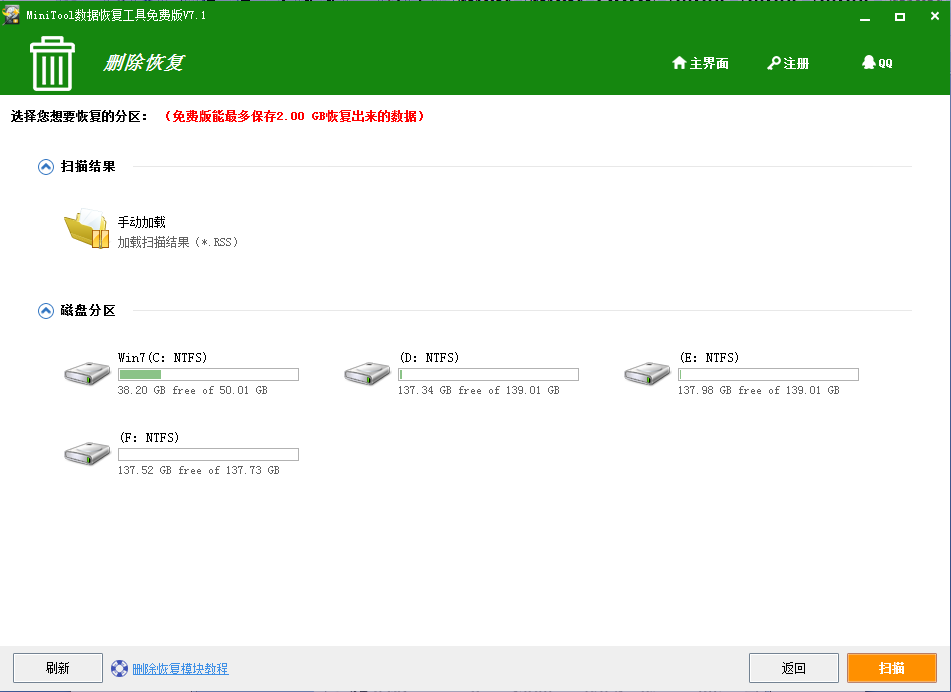The height and width of the screenshot is (692, 951).
Task: Click 38.20 GB free of 50.01 GB text
Action: click(193, 390)
